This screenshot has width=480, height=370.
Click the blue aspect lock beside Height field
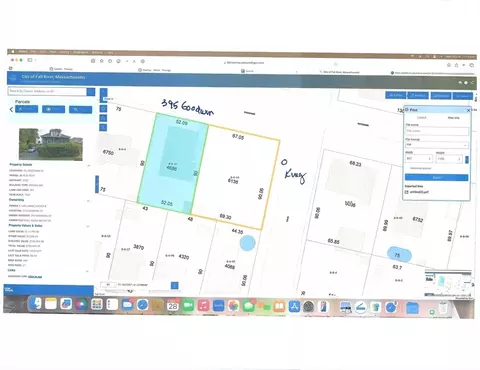467,159
